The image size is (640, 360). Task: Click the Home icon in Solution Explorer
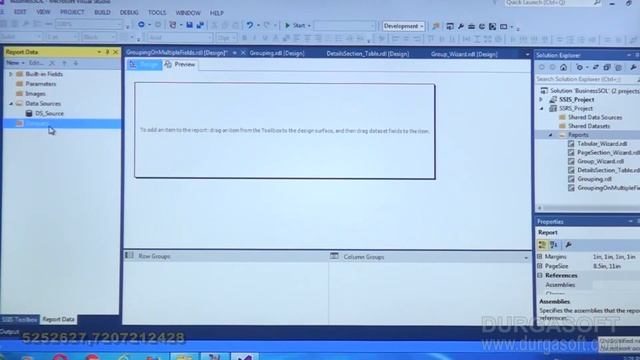click(x=563, y=67)
